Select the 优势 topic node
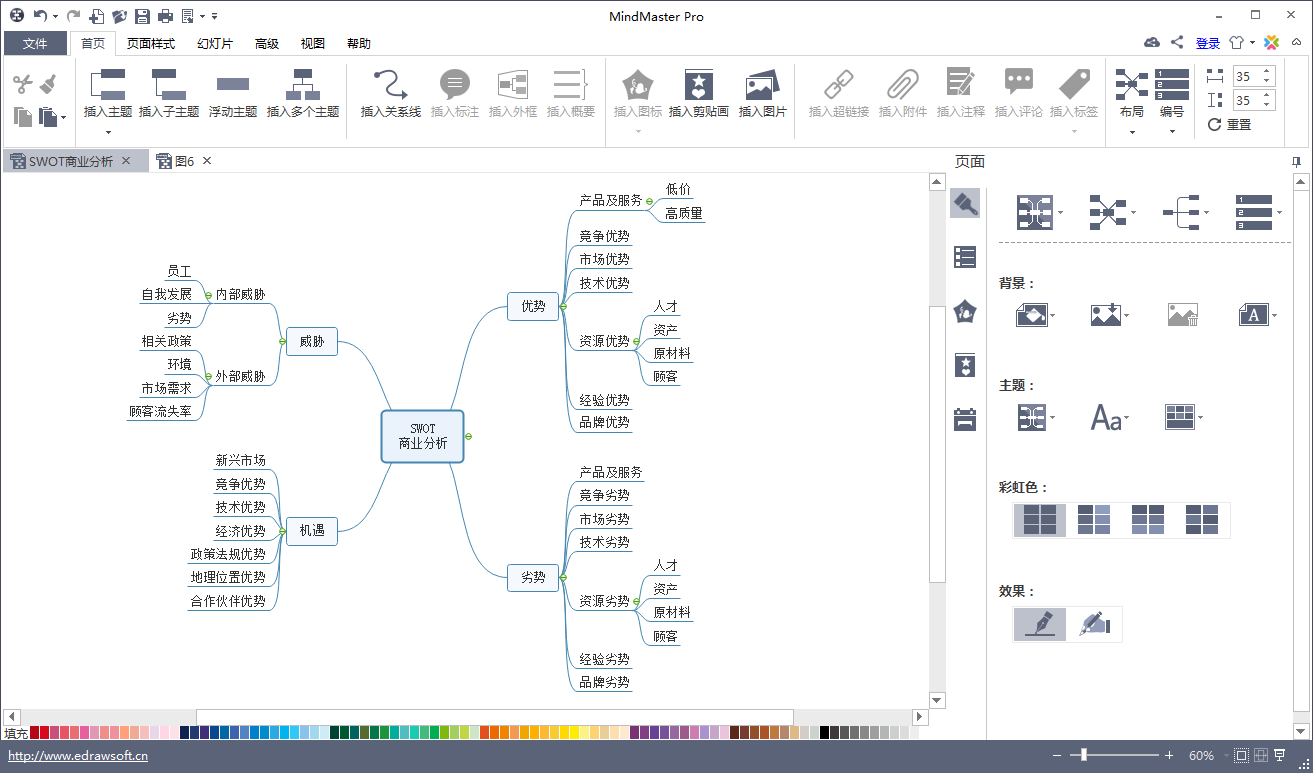The width and height of the screenshot is (1313, 773). tap(533, 306)
